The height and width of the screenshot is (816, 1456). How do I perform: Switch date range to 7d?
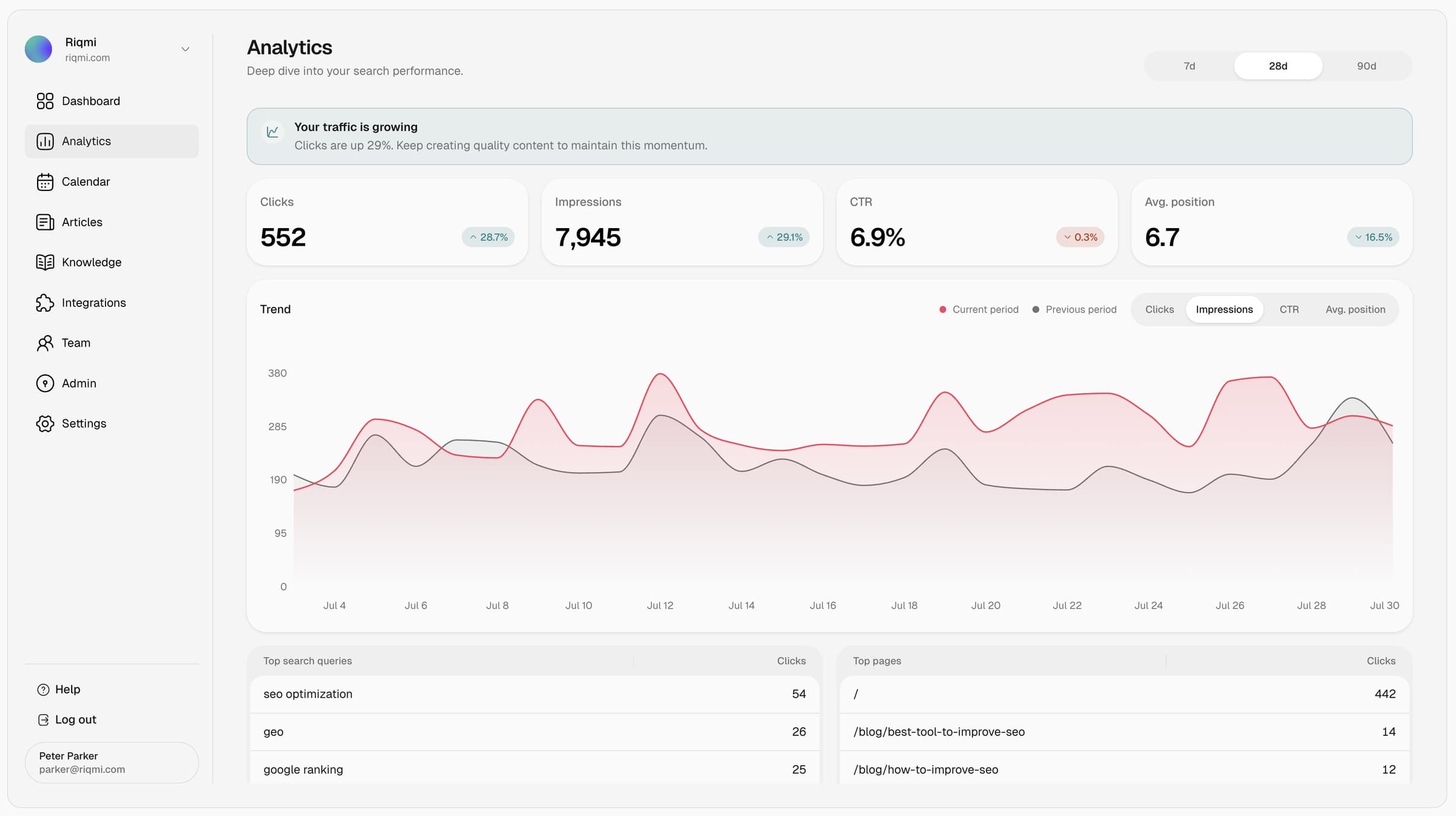pos(1189,66)
